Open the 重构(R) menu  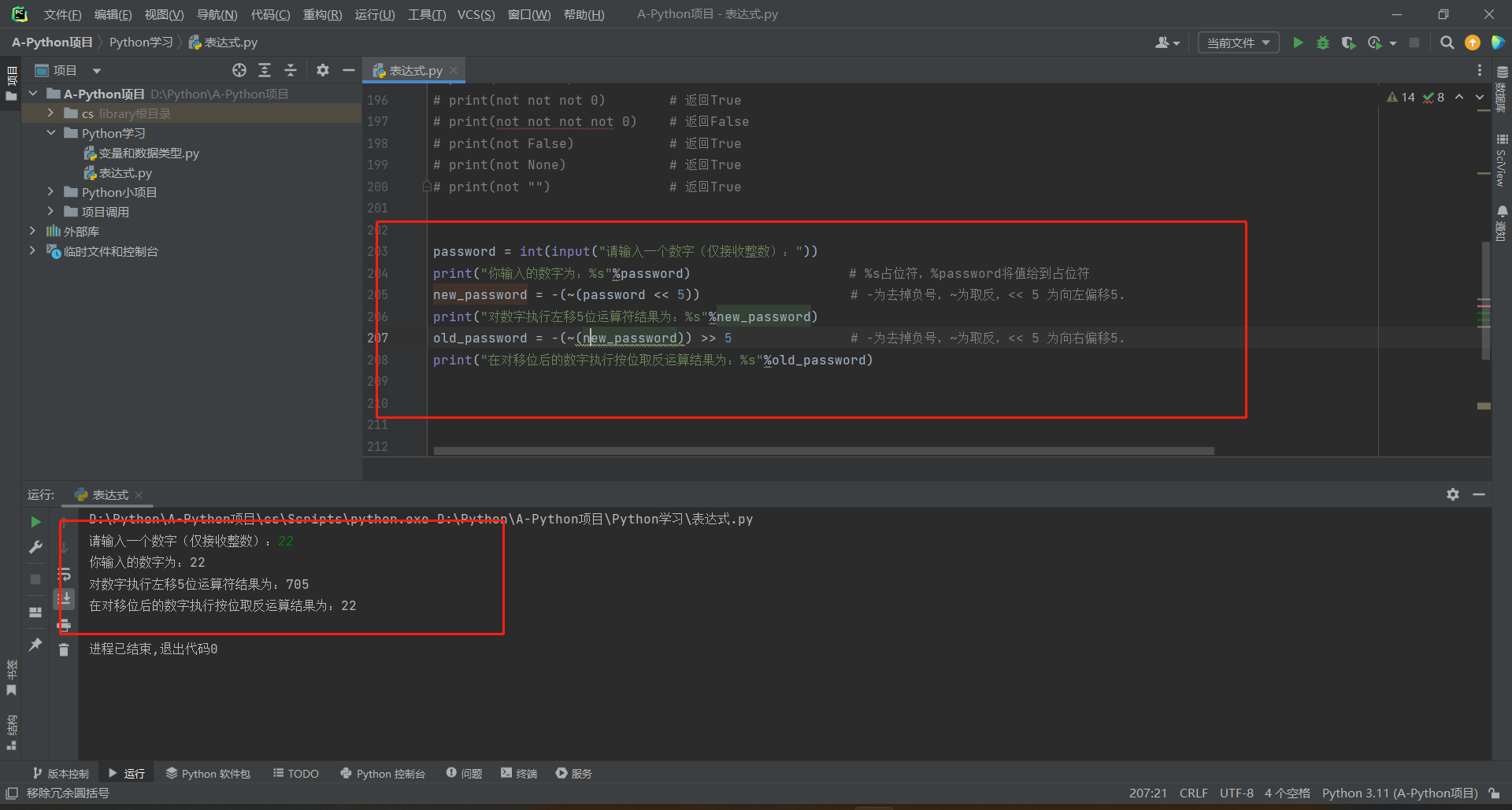click(x=322, y=14)
